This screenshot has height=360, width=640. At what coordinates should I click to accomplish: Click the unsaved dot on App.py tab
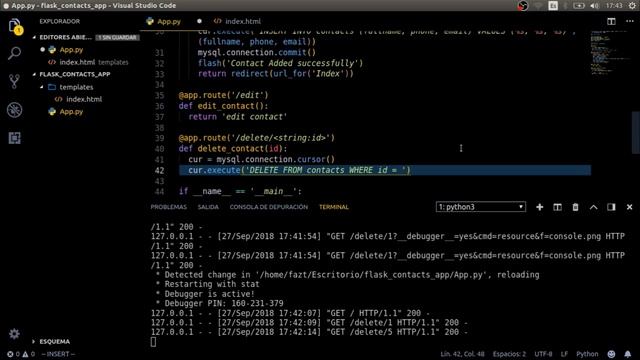(199, 21)
